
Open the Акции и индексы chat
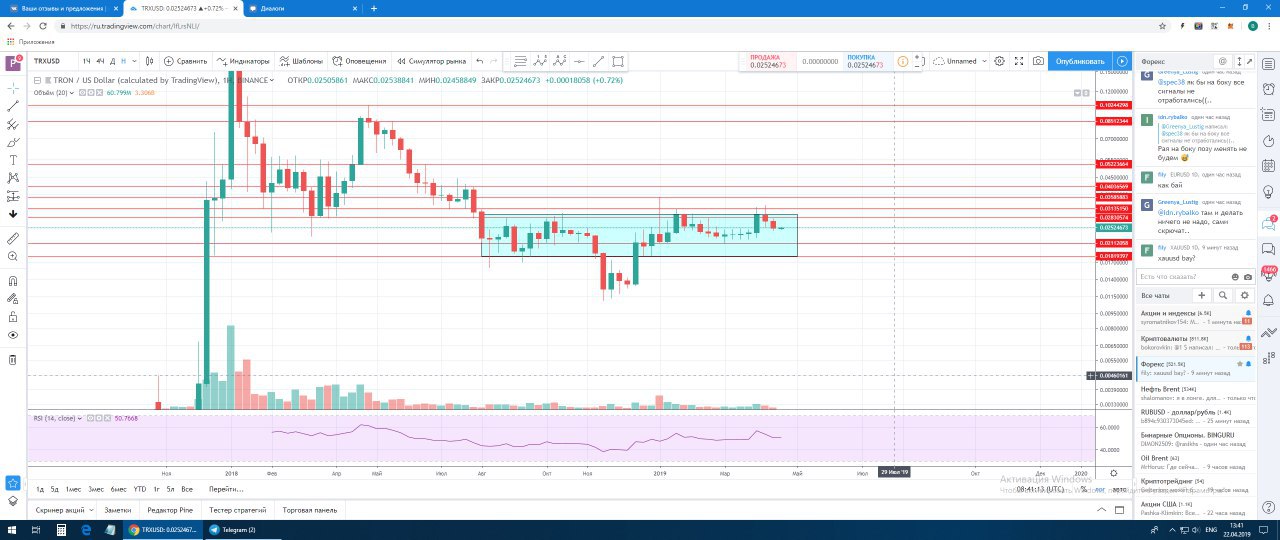coord(1196,317)
